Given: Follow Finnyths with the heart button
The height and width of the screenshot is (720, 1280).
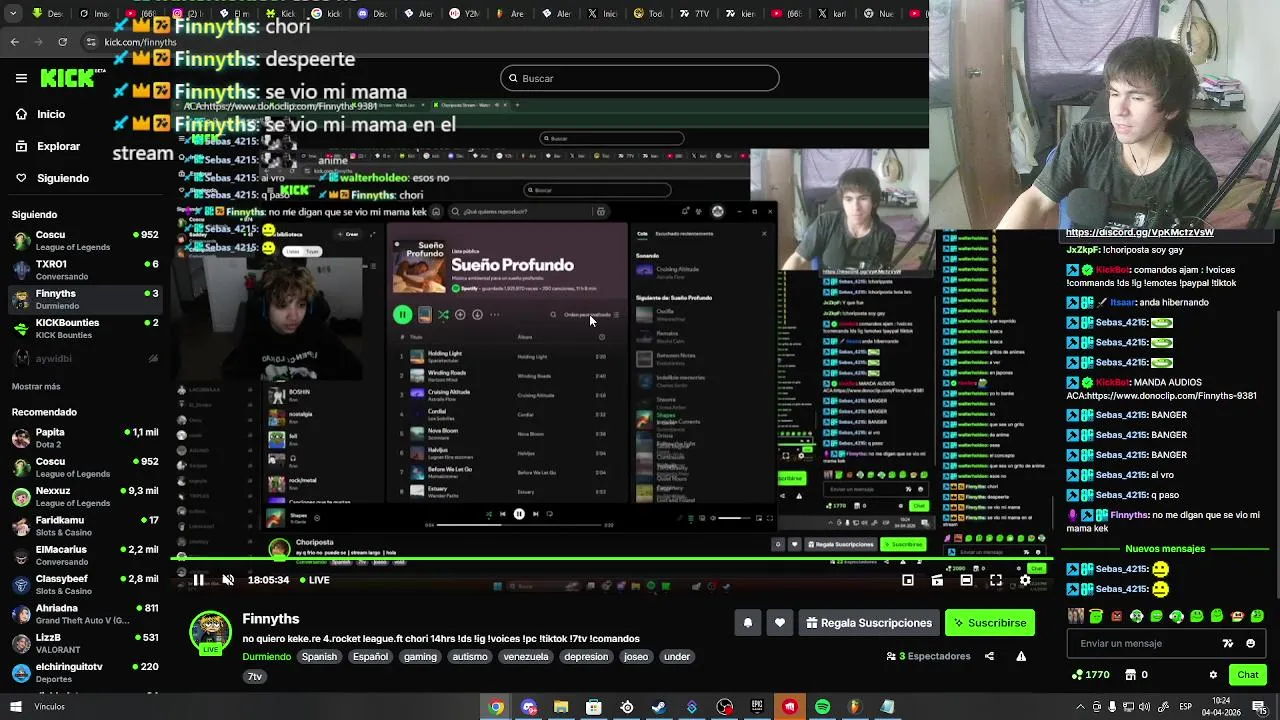Looking at the screenshot, I should tap(780, 623).
